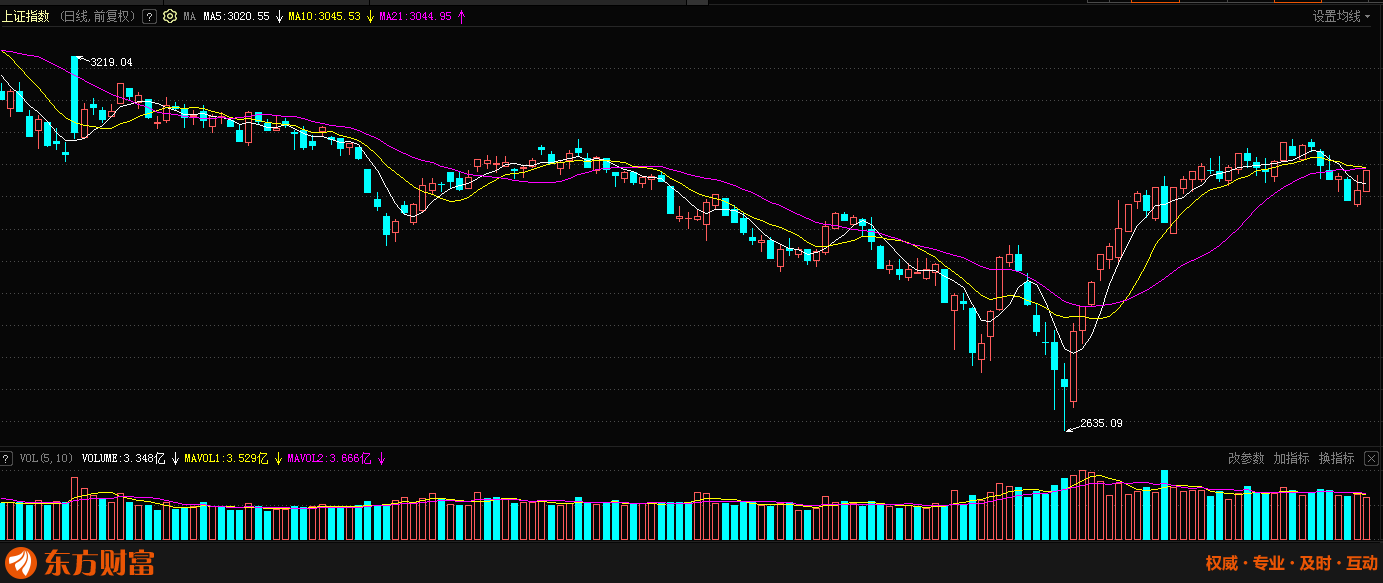Image resolution: width=1383 pixels, height=583 pixels.
Task: Click the MA5:3020.55 value
Action: [x=236, y=17]
